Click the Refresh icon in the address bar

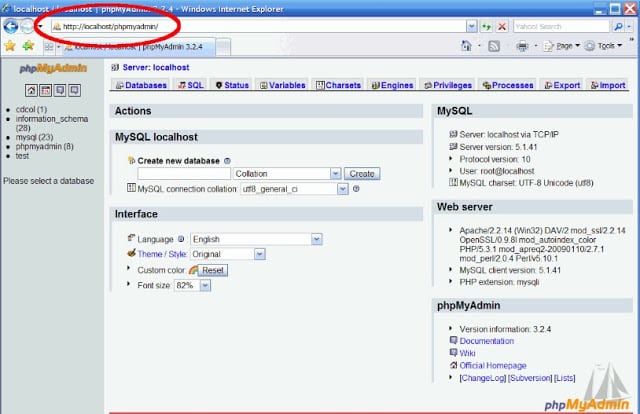(x=486, y=26)
